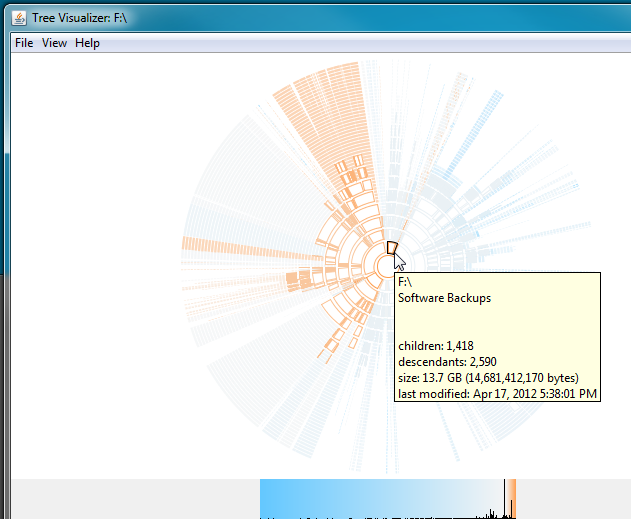Open the Help menu
631x519 pixels.
point(87,43)
